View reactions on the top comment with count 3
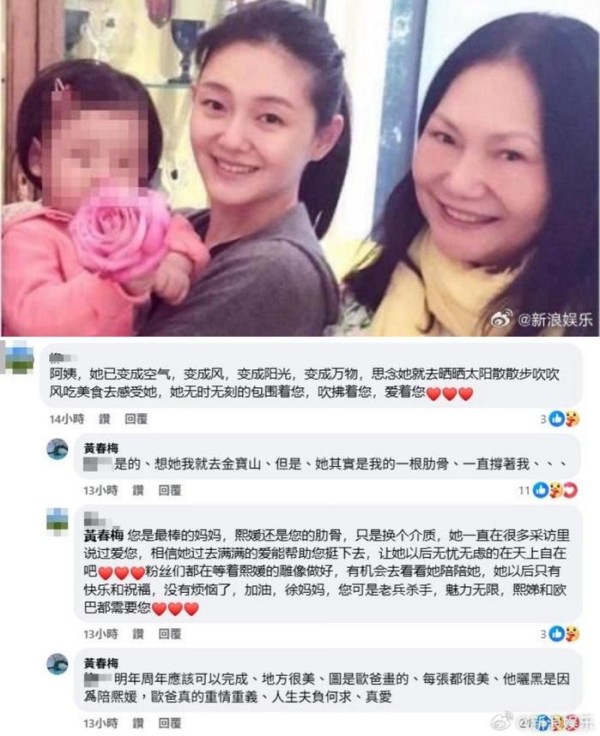Image resolution: width=600 pixels, height=736 pixels. pyautogui.click(x=559, y=419)
